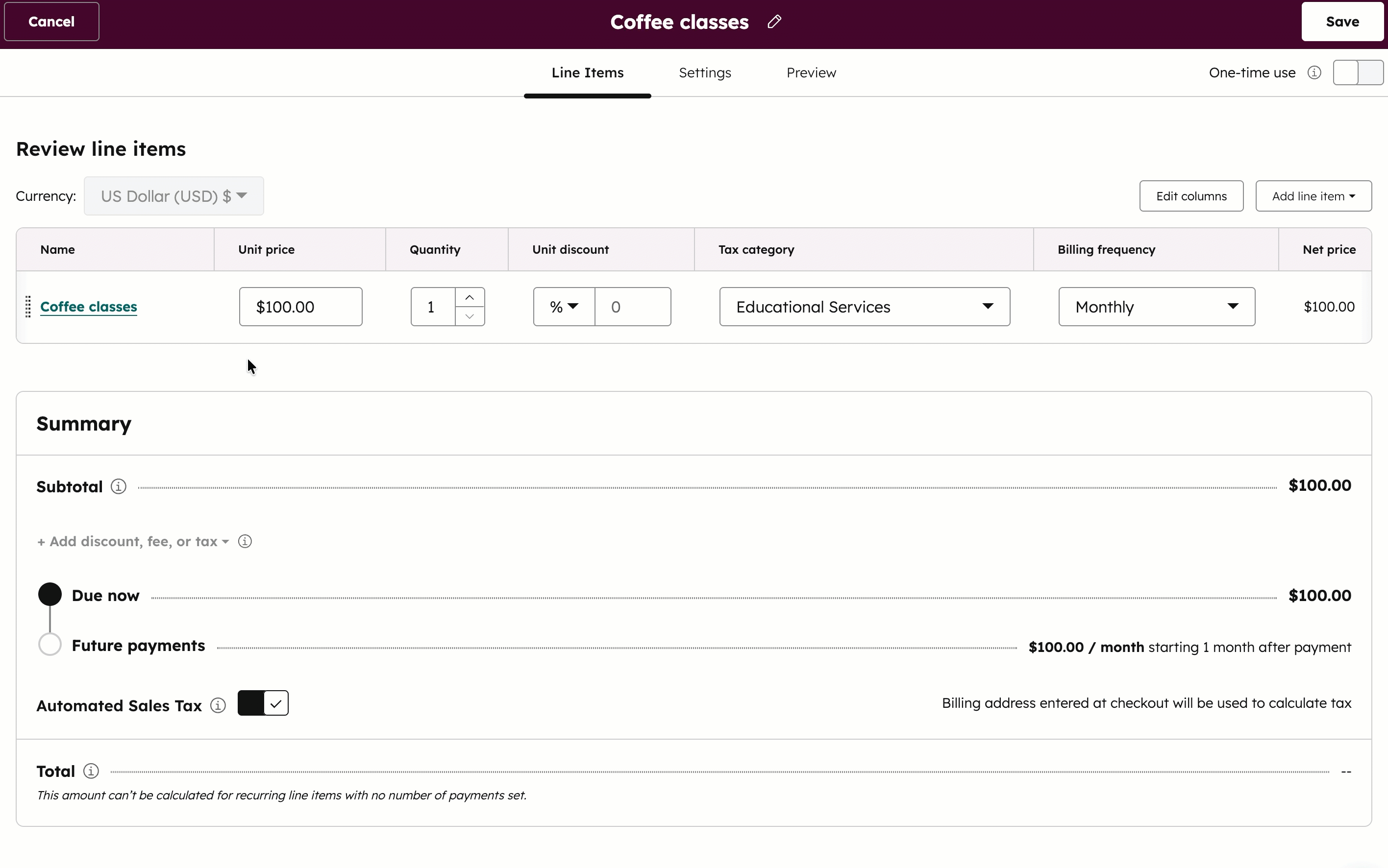1388x868 pixels.
Task: Open the Coffee classes line item link
Action: (x=88, y=307)
